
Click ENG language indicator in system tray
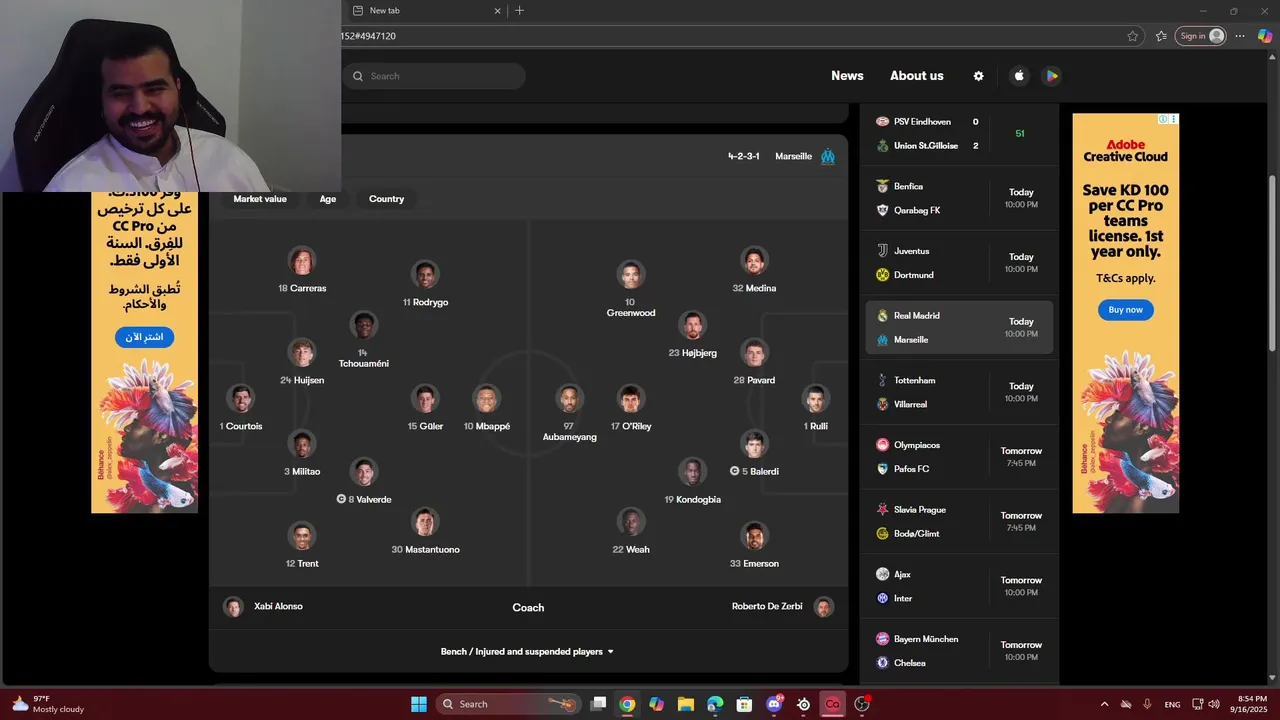coord(1172,704)
